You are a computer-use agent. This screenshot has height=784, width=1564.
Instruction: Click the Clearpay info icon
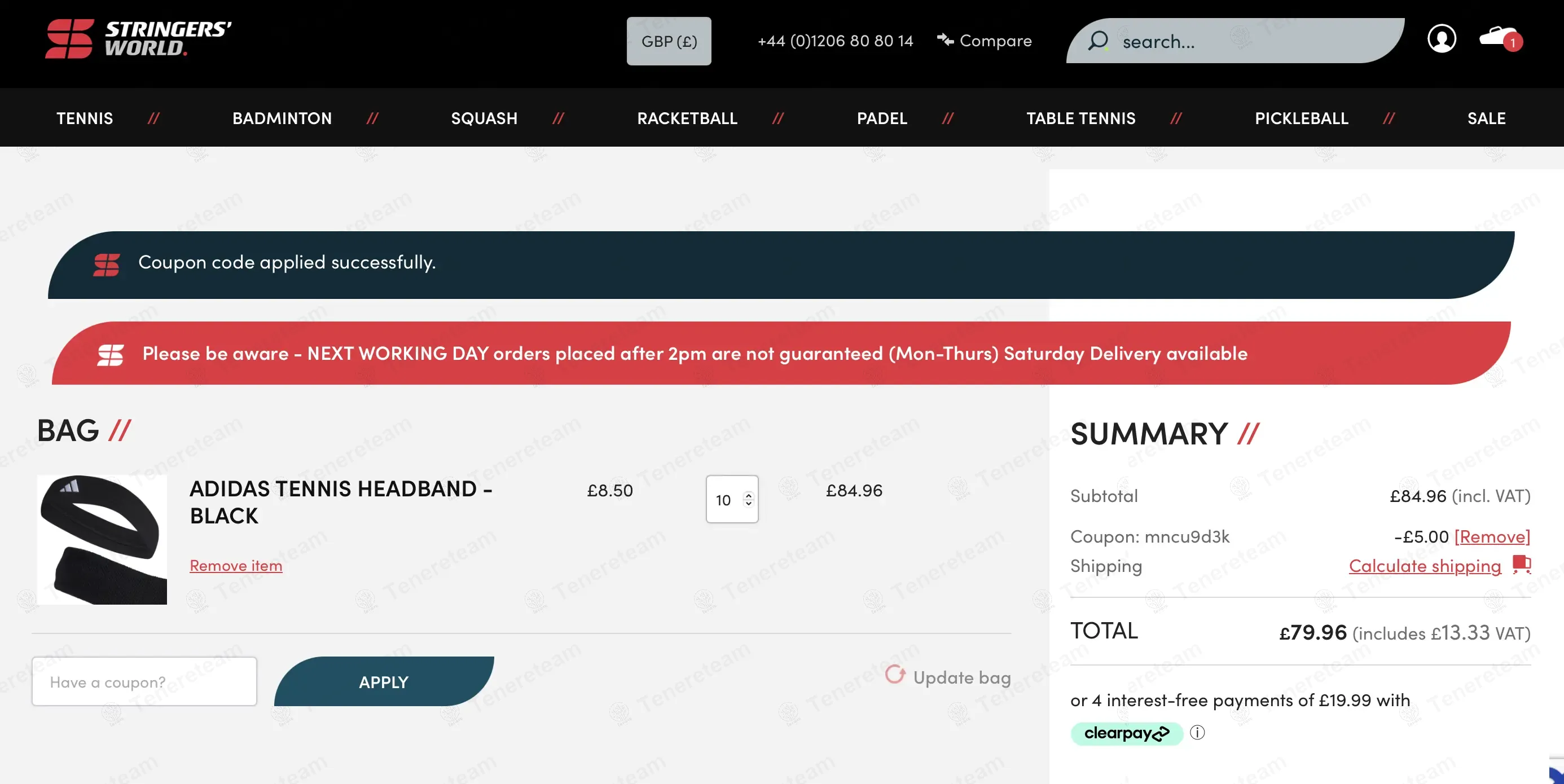pyautogui.click(x=1197, y=733)
